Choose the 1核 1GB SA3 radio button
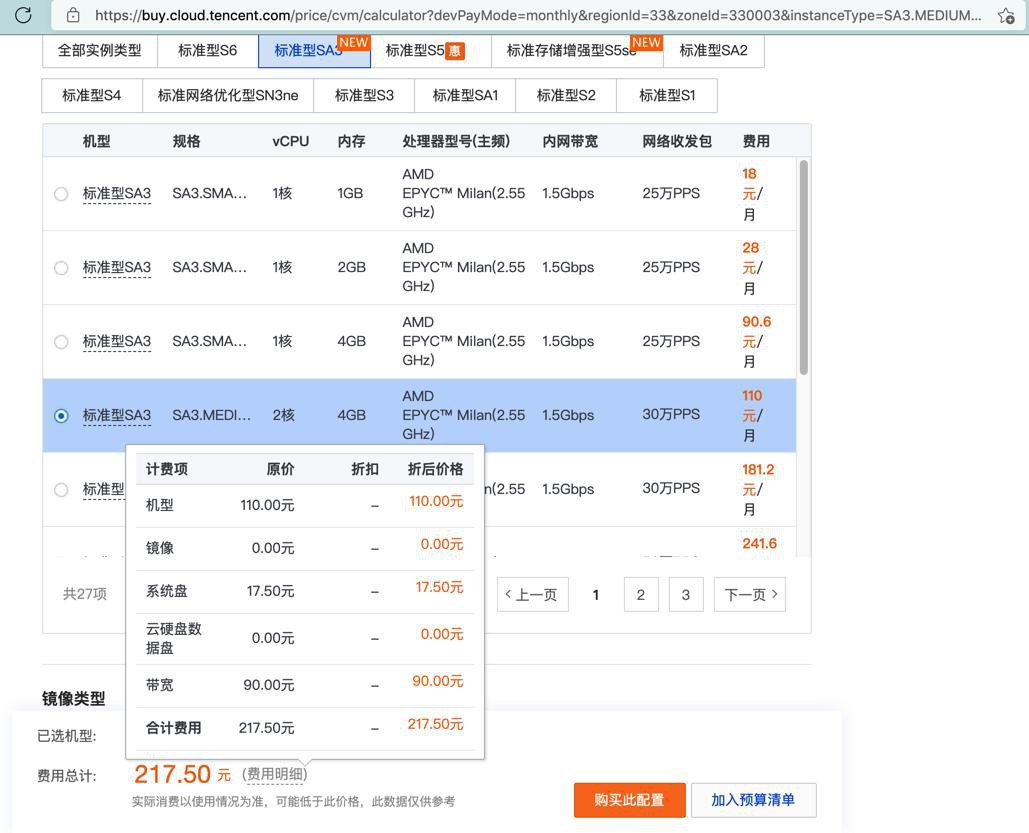This screenshot has height=833, width=1029. (x=61, y=194)
